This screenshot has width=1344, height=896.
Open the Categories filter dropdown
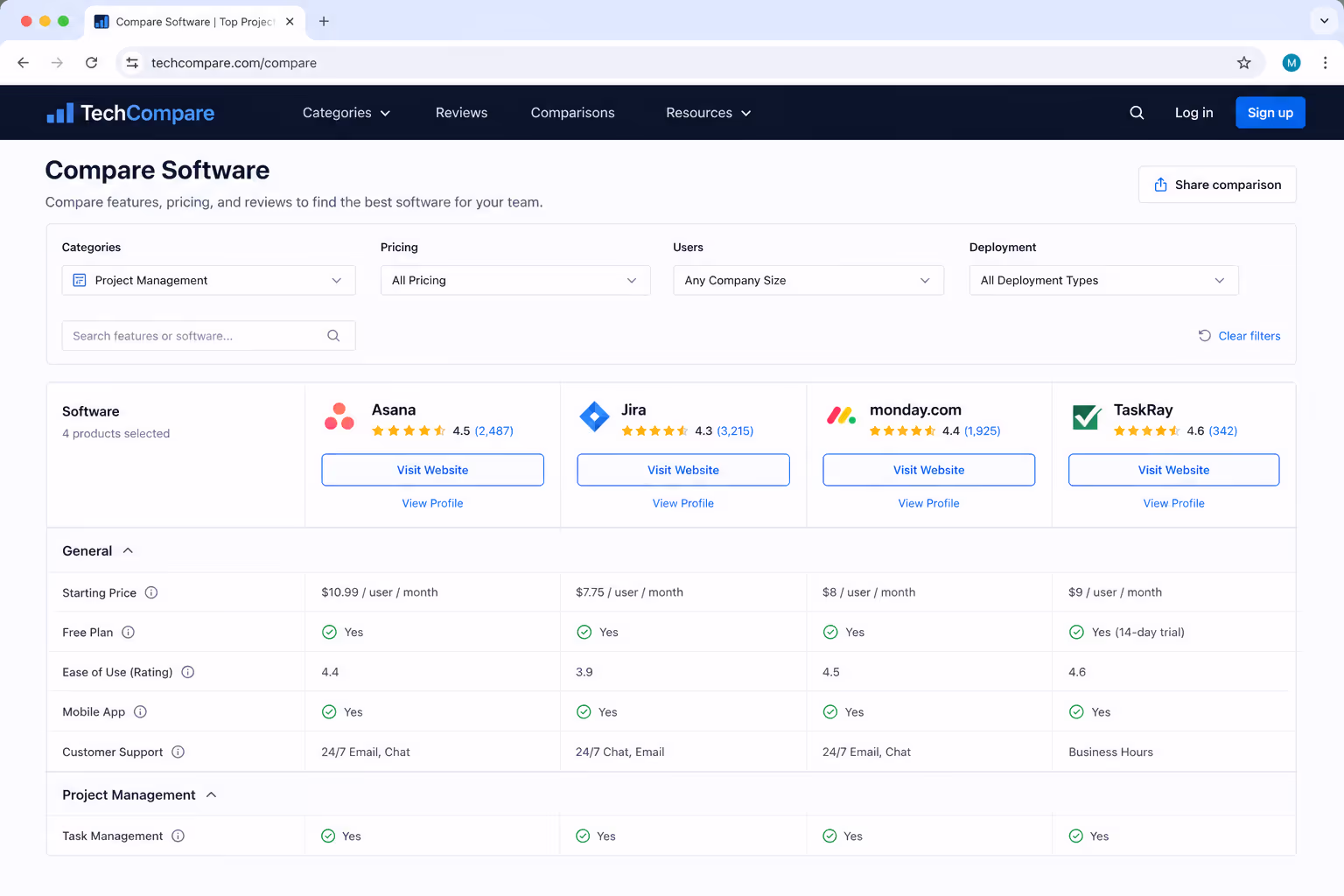(x=208, y=280)
